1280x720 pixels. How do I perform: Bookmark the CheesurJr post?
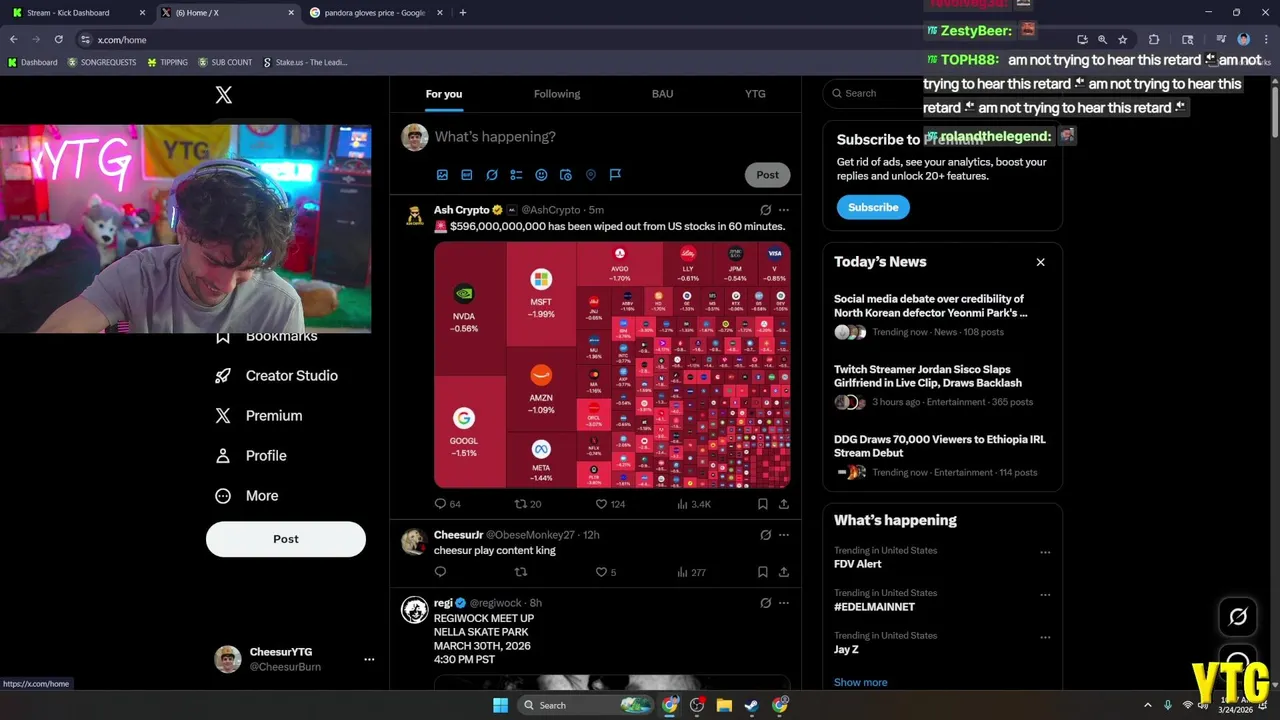click(763, 572)
